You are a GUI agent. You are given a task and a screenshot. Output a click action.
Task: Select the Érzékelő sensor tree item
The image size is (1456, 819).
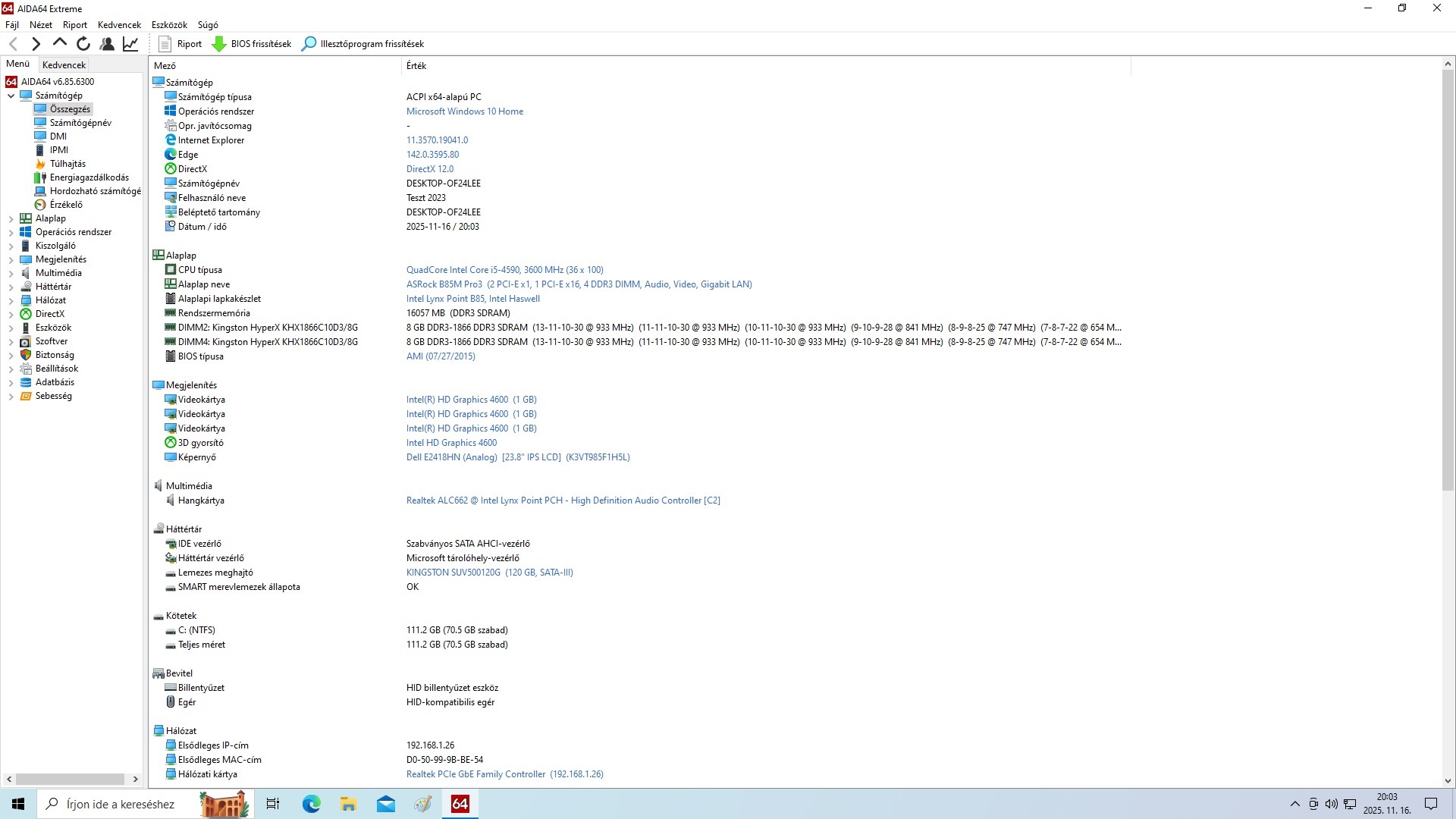click(x=66, y=205)
